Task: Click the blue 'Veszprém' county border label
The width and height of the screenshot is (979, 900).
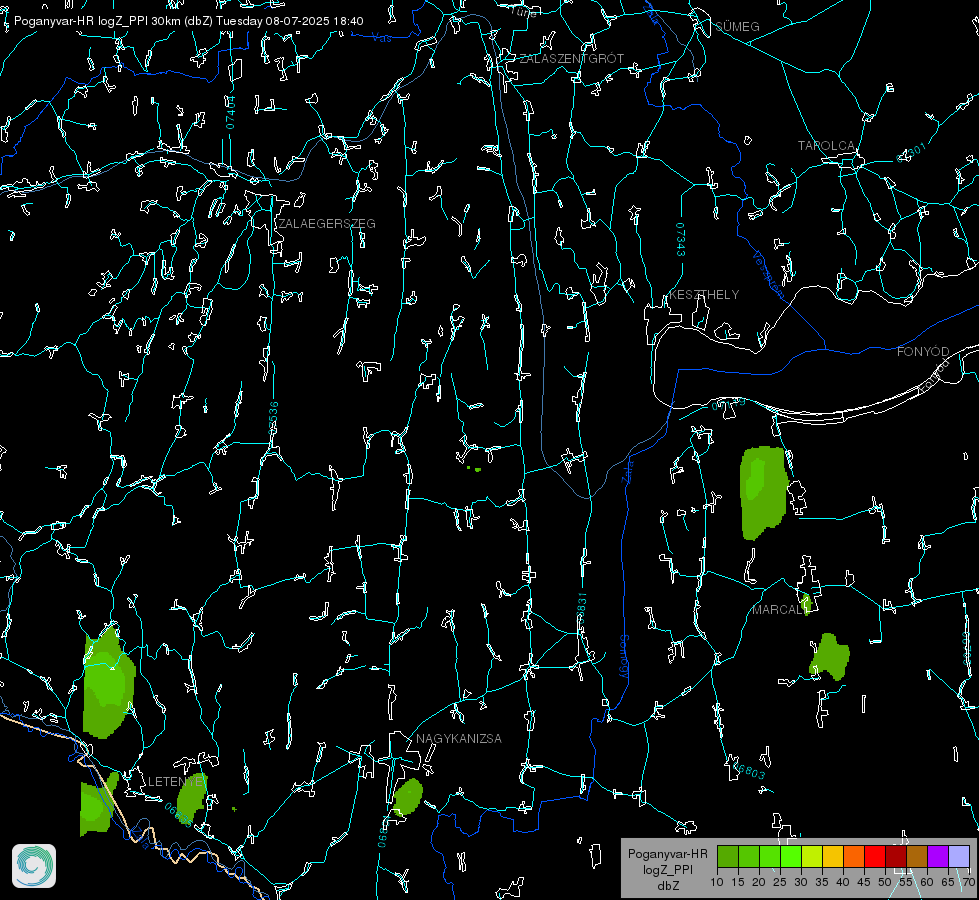Action: [769, 274]
